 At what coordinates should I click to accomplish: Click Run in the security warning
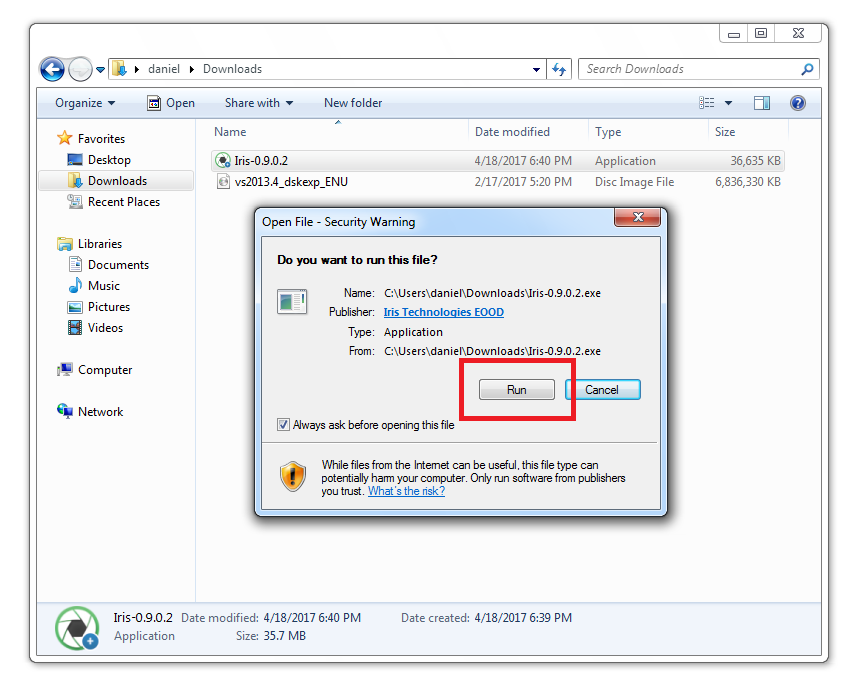(517, 389)
